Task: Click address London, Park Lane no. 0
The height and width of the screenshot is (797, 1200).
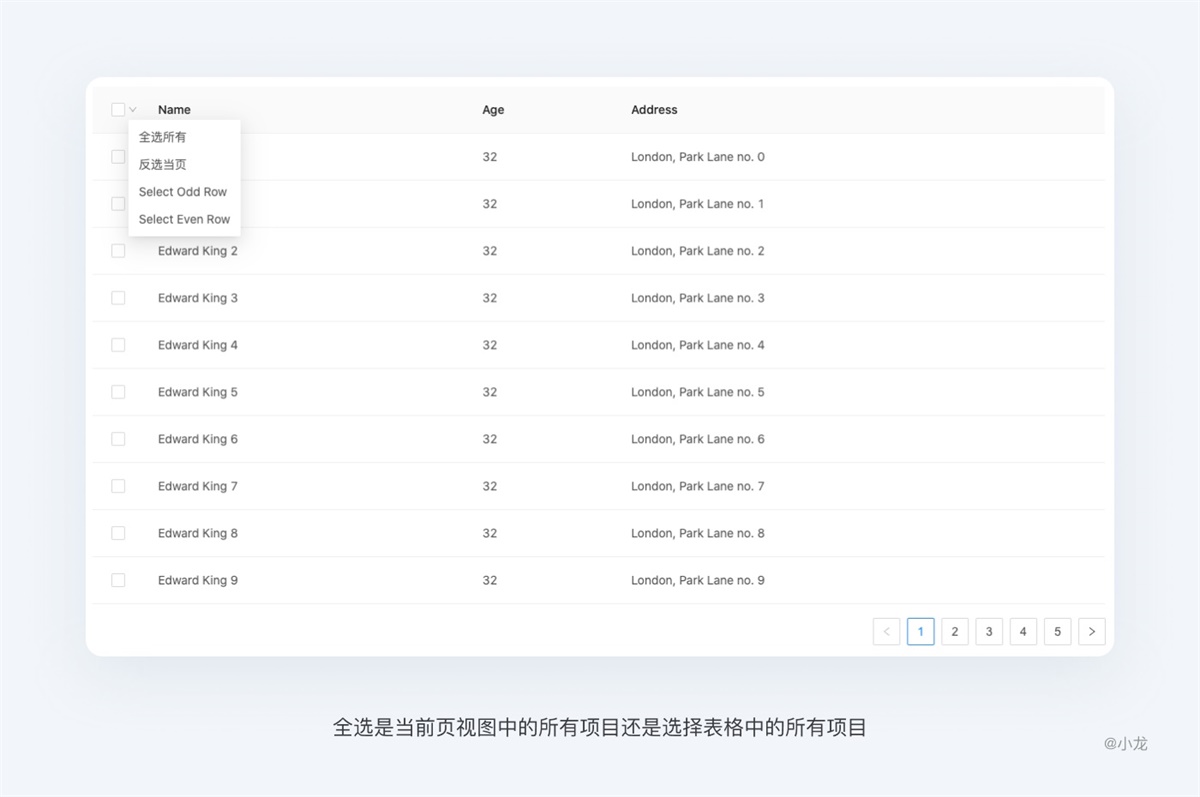Action: coord(698,157)
